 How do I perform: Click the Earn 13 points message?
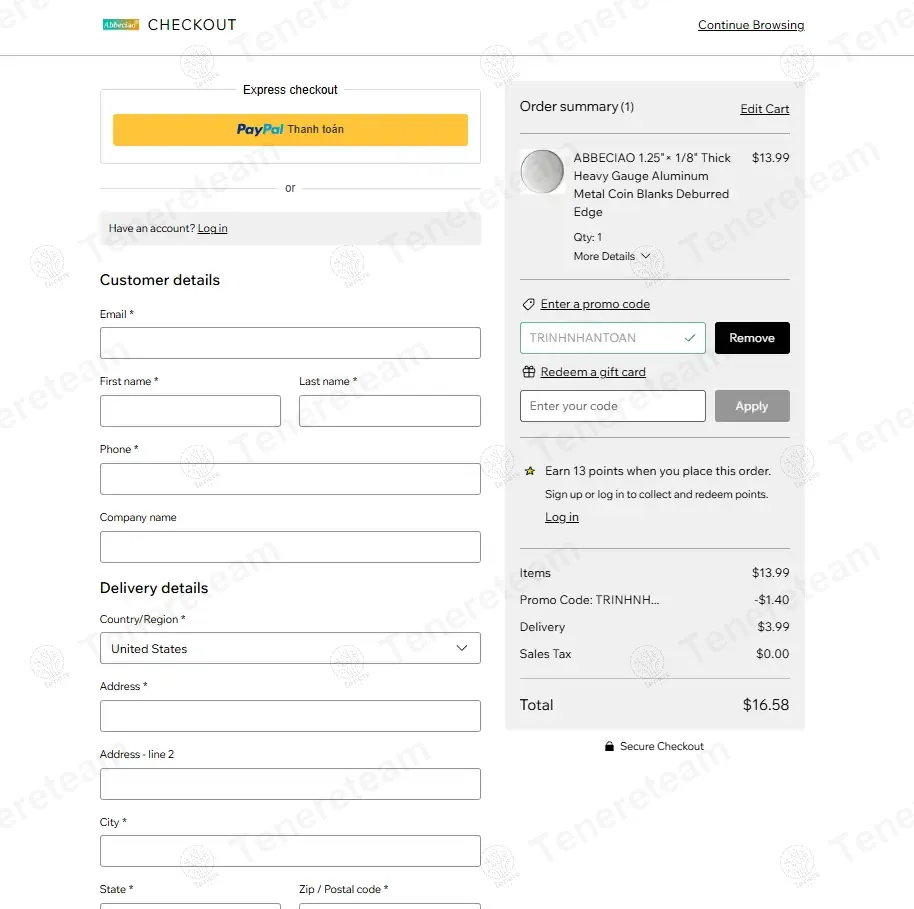point(658,471)
